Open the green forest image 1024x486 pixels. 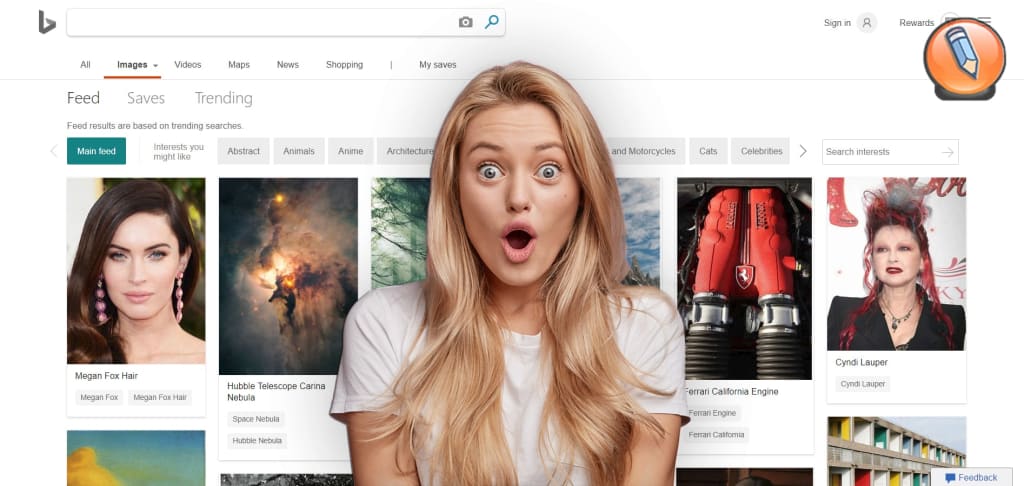pyautogui.click(x=400, y=233)
